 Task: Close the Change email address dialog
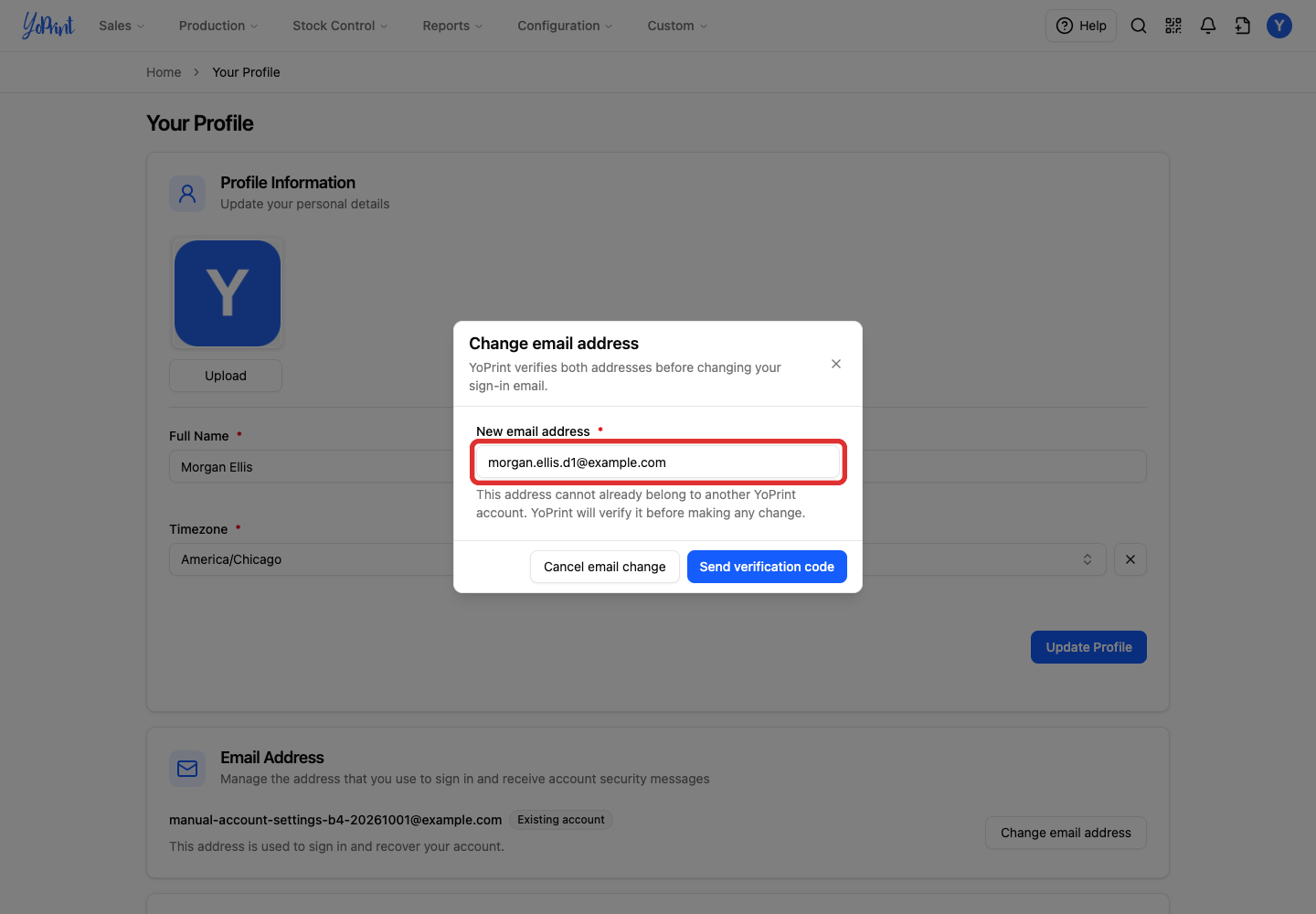836,364
